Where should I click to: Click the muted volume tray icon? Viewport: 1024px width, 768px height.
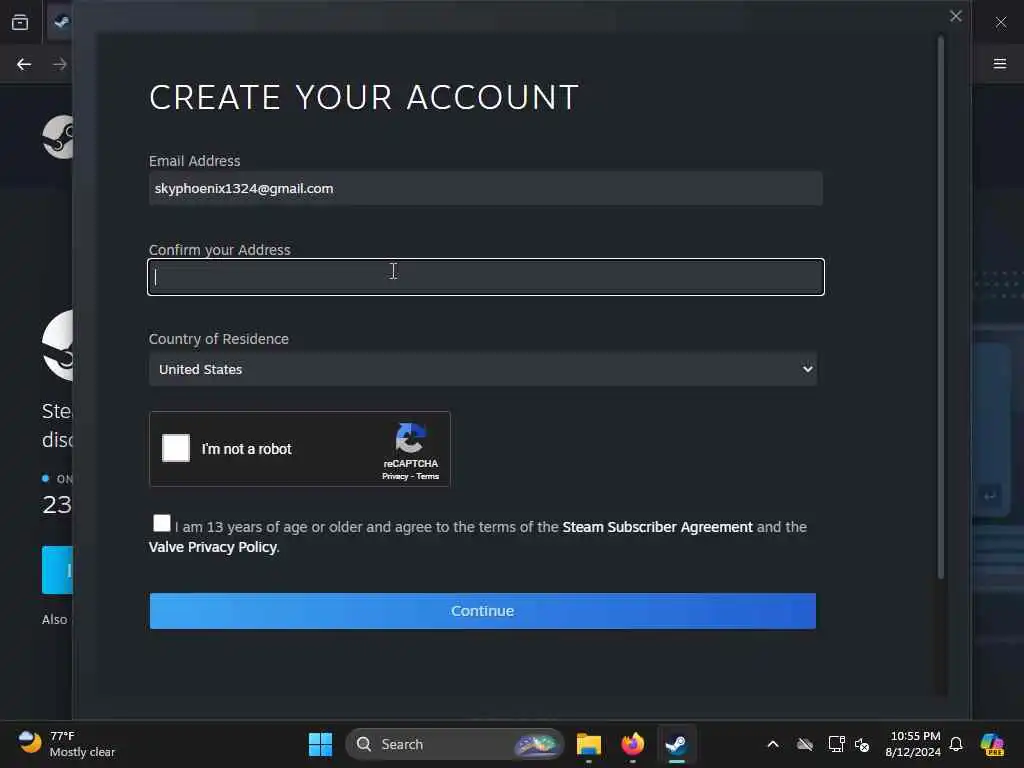862,744
